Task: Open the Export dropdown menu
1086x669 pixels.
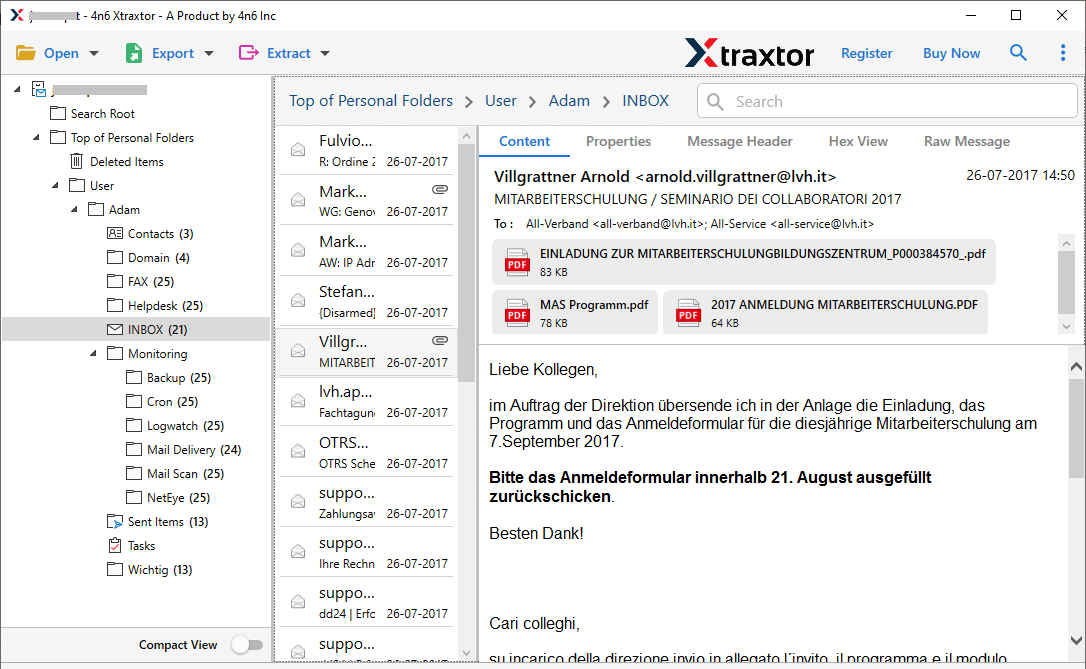Action: pyautogui.click(x=208, y=52)
